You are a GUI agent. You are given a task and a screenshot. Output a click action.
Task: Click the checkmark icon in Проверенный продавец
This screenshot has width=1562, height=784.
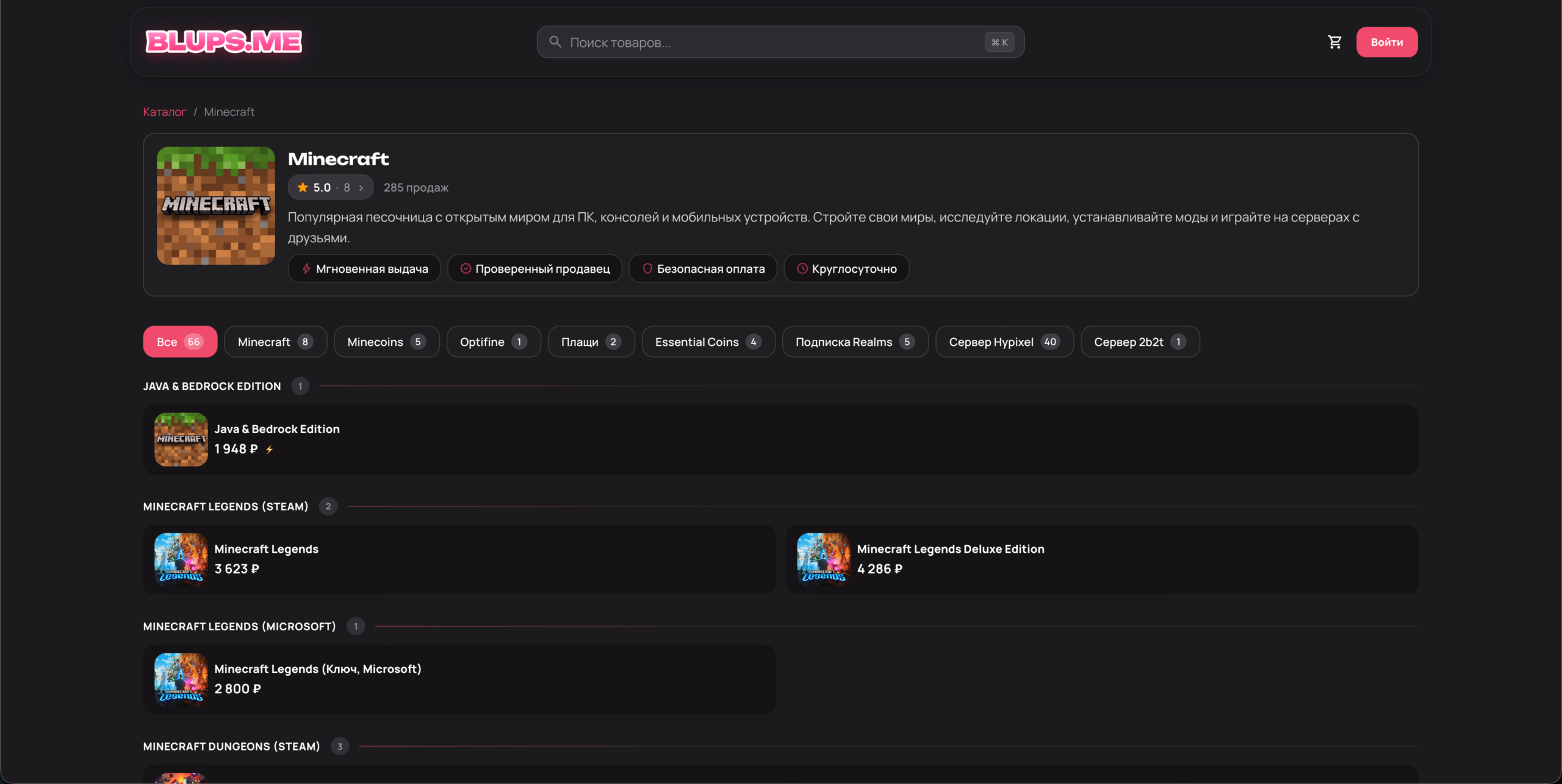466,268
